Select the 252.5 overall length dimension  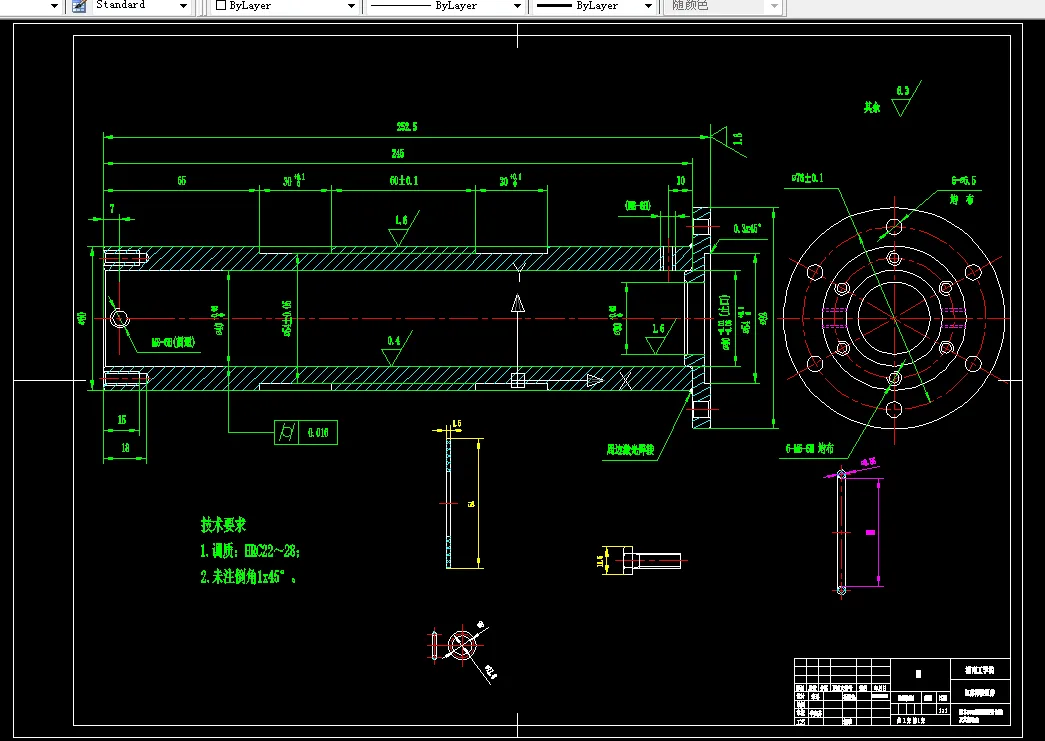pyautogui.click(x=407, y=127)
